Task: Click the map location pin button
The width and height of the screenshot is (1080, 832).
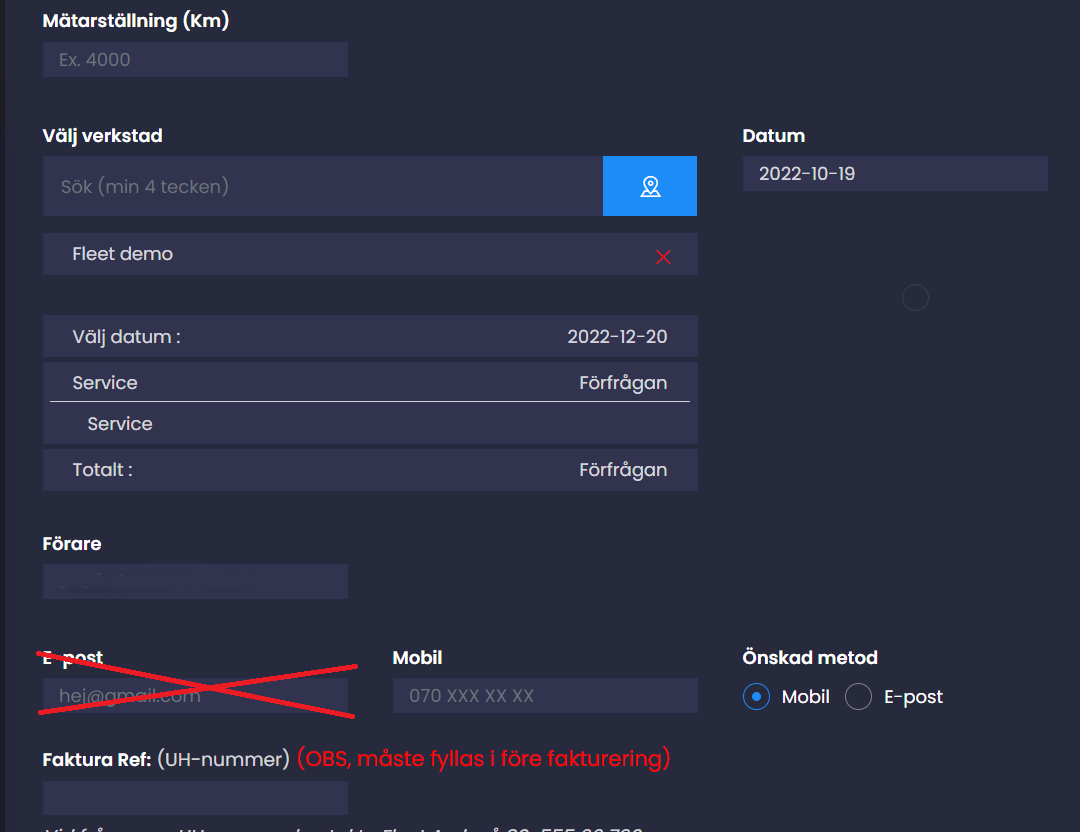Action: pos(650,186)
